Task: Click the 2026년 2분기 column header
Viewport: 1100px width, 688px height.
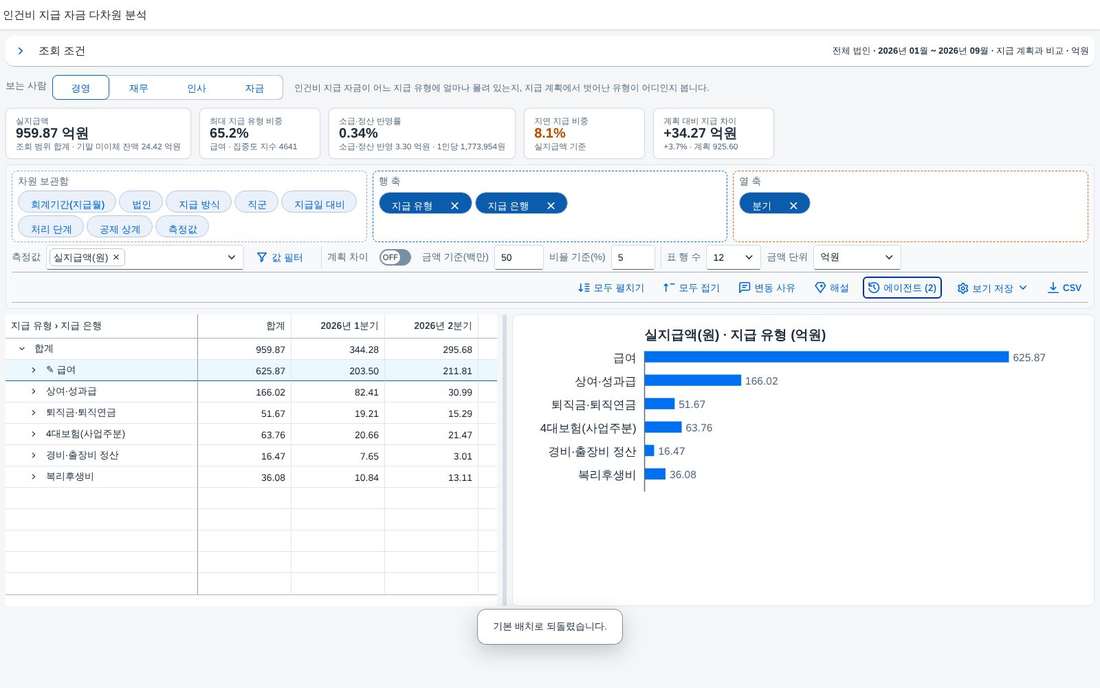Action: [431, 326]
